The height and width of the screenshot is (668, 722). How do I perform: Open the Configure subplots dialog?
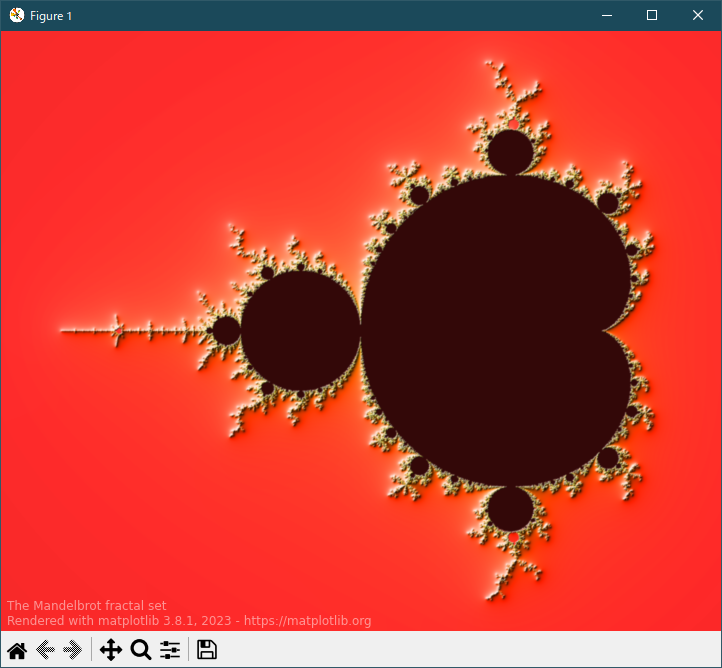(x=170, y=650)
